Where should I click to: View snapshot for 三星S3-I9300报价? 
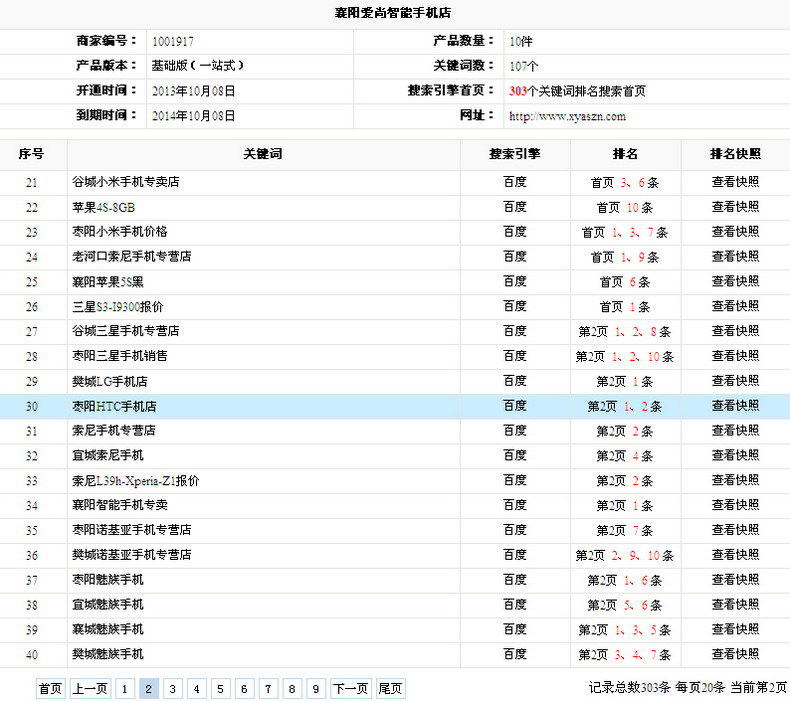[x=735, y=306]
